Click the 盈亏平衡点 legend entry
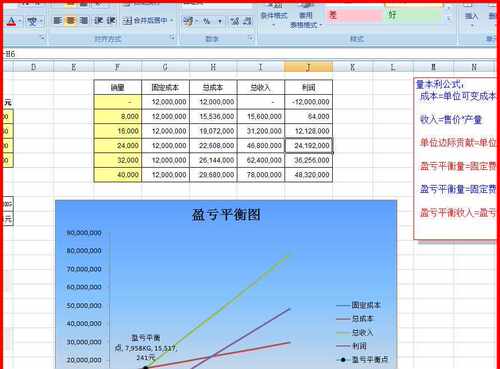The image size is (500, 369). point(362,360)
